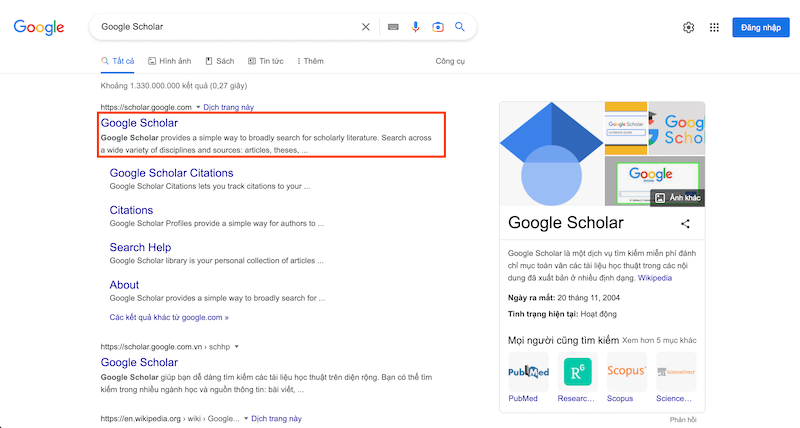
Task: Click Xem hơn 5 mục khác
Action: coord(659,340)
